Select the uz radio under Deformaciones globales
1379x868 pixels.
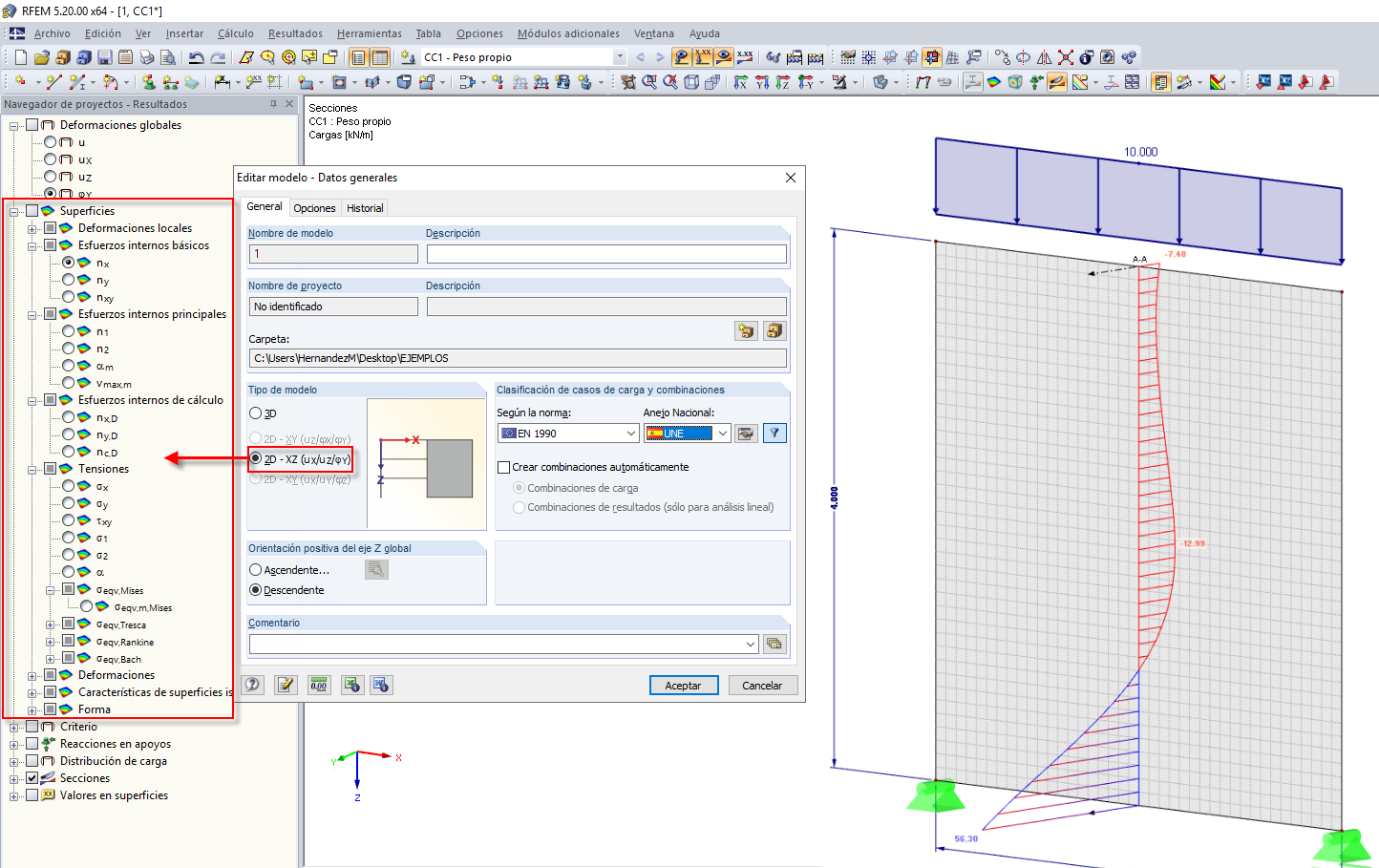click(51, 177)
